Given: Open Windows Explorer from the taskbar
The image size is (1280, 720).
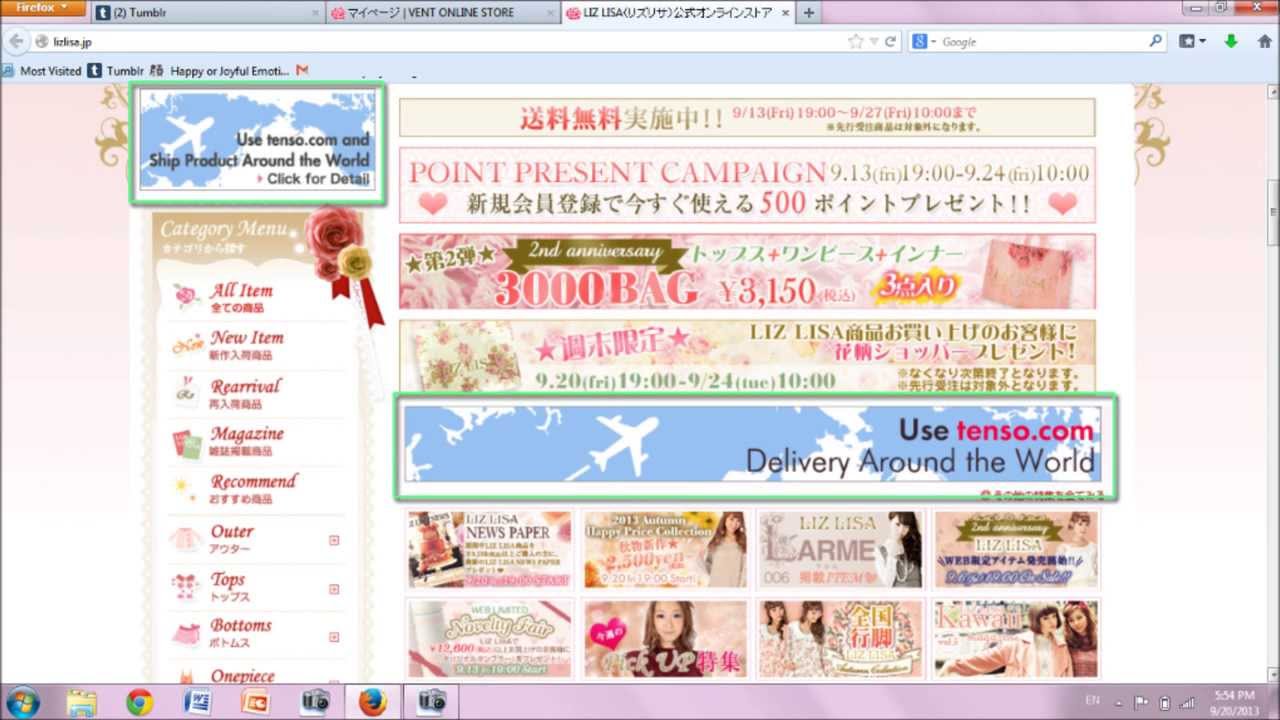Looking at the screenshot, I should [x=81, y=702].
